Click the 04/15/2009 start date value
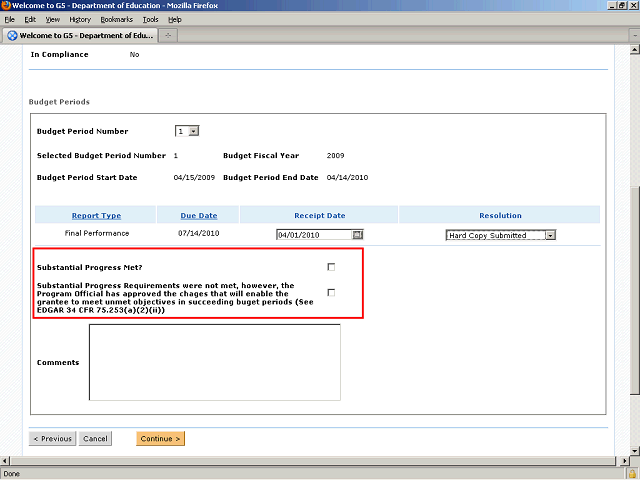This screenshot has height=480, width=640. 194,178
